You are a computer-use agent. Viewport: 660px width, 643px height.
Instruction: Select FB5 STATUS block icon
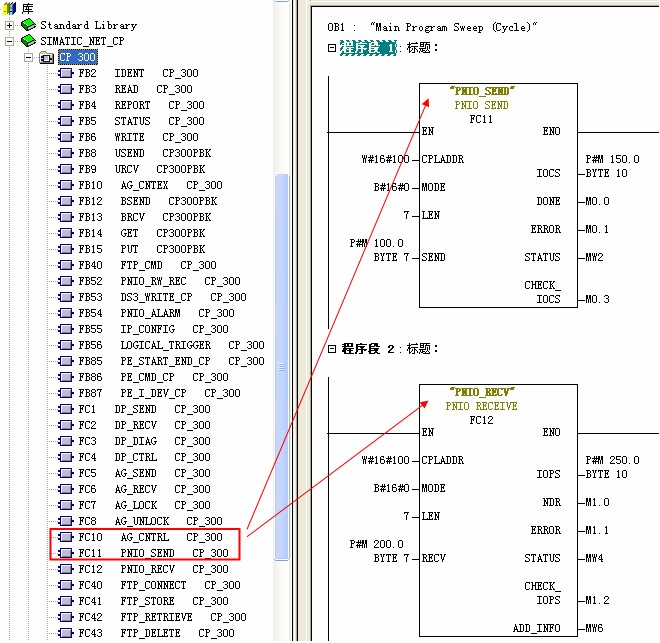coord(66,121)
